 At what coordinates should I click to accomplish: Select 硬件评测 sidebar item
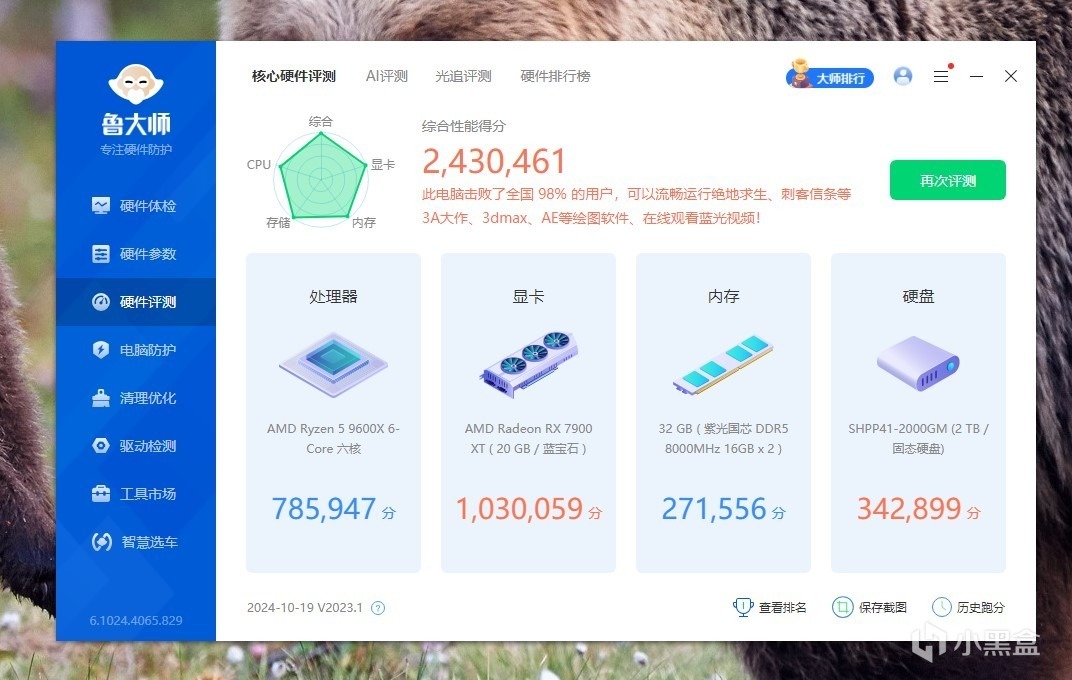pos(135,301)
